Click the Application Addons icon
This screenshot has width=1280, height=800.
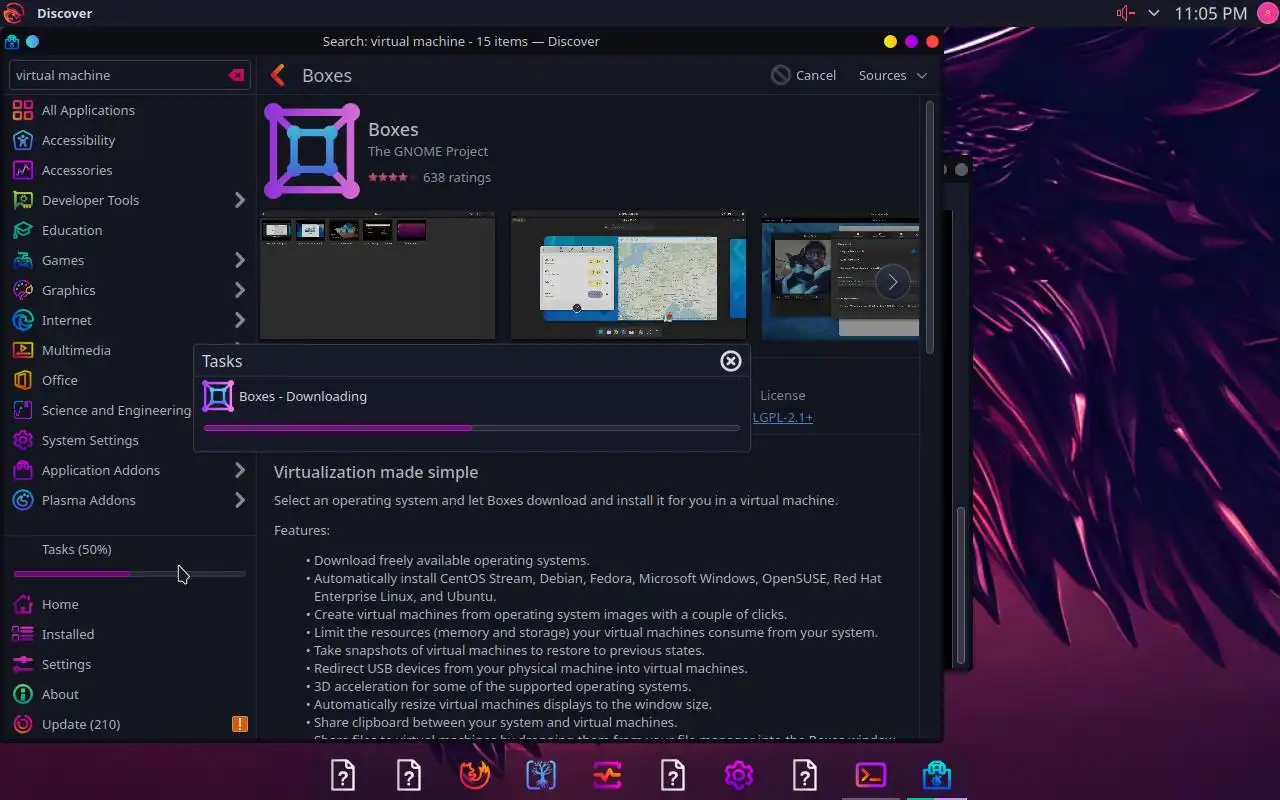coord(22,470)
